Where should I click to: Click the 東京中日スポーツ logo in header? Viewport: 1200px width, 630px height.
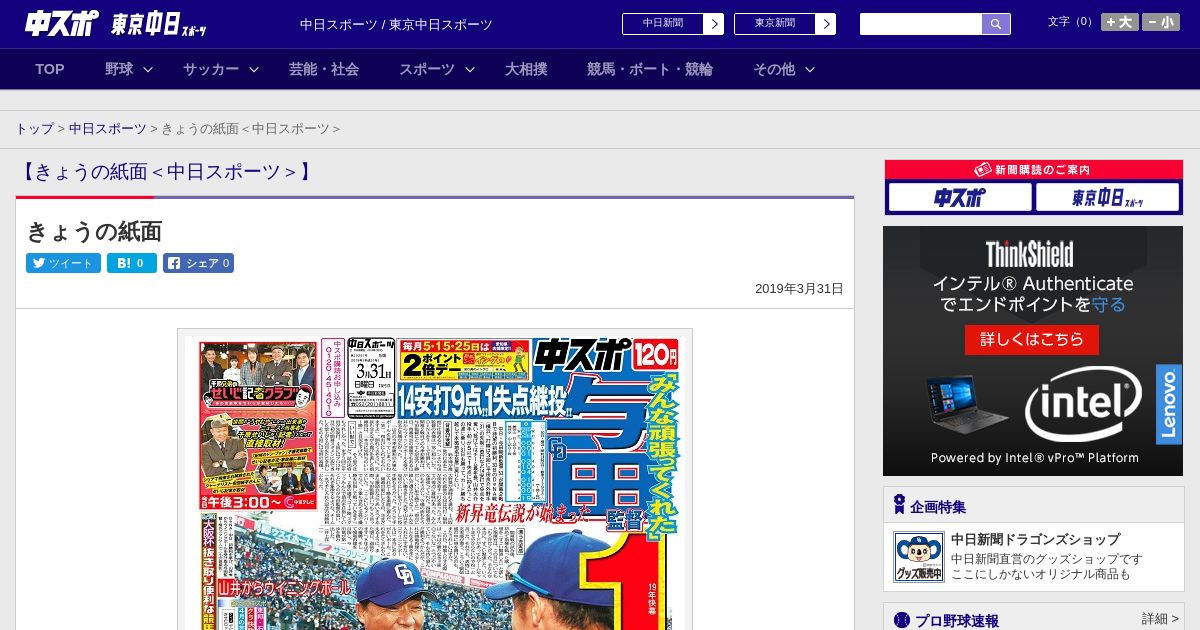click(159, 25)
